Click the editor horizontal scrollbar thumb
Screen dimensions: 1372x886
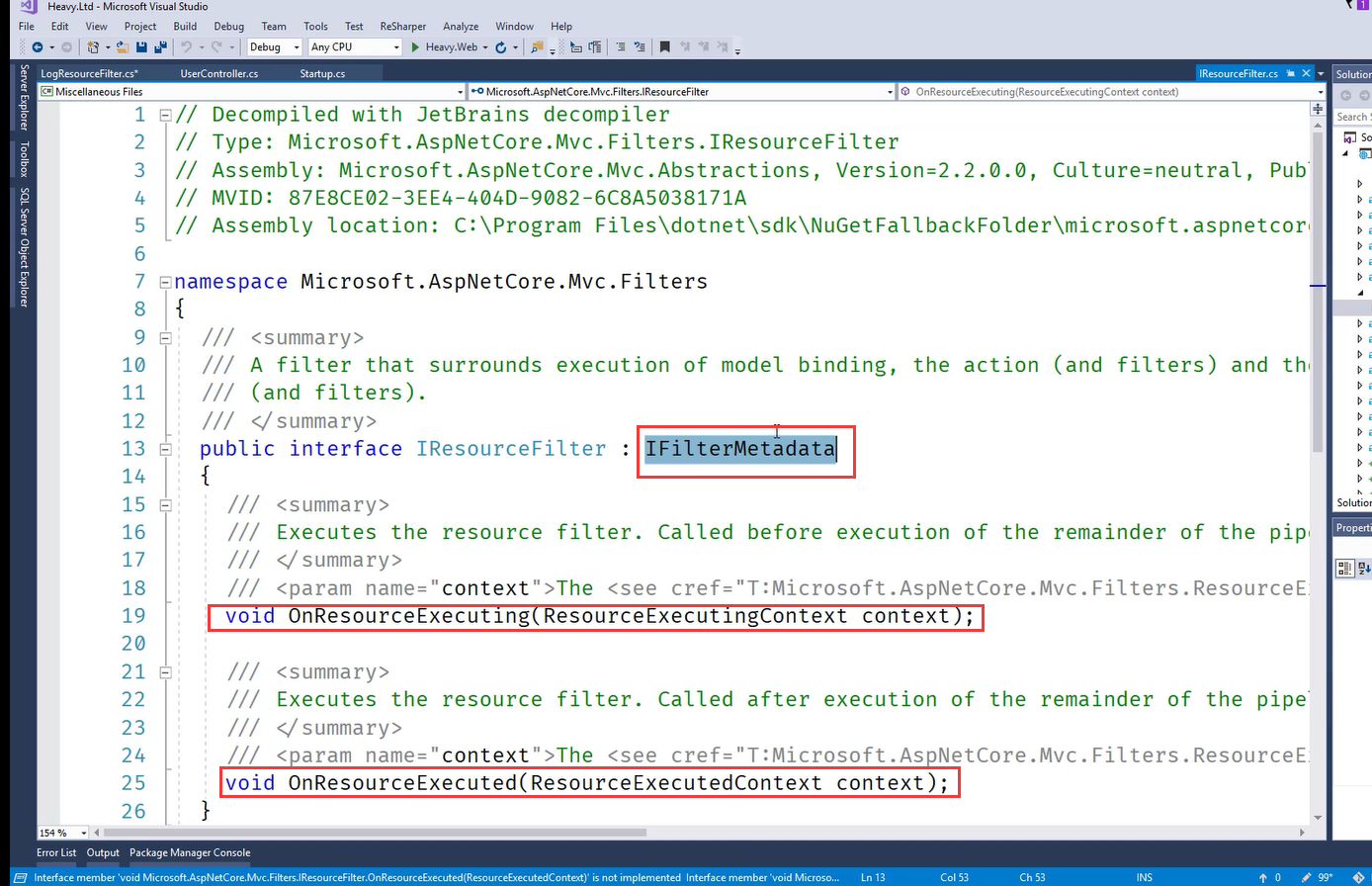click(x=376, y=833)
